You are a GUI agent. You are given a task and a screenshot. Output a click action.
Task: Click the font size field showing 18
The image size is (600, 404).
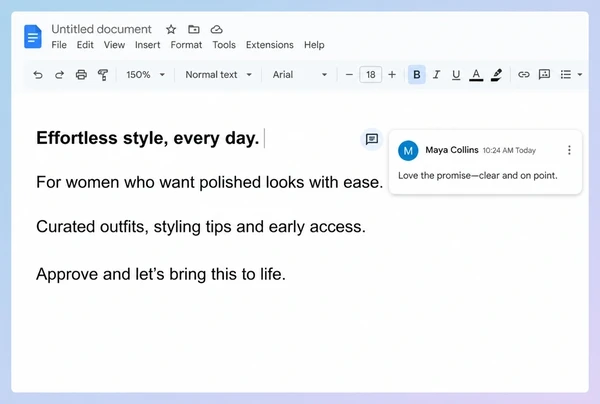tap(370, 75)
